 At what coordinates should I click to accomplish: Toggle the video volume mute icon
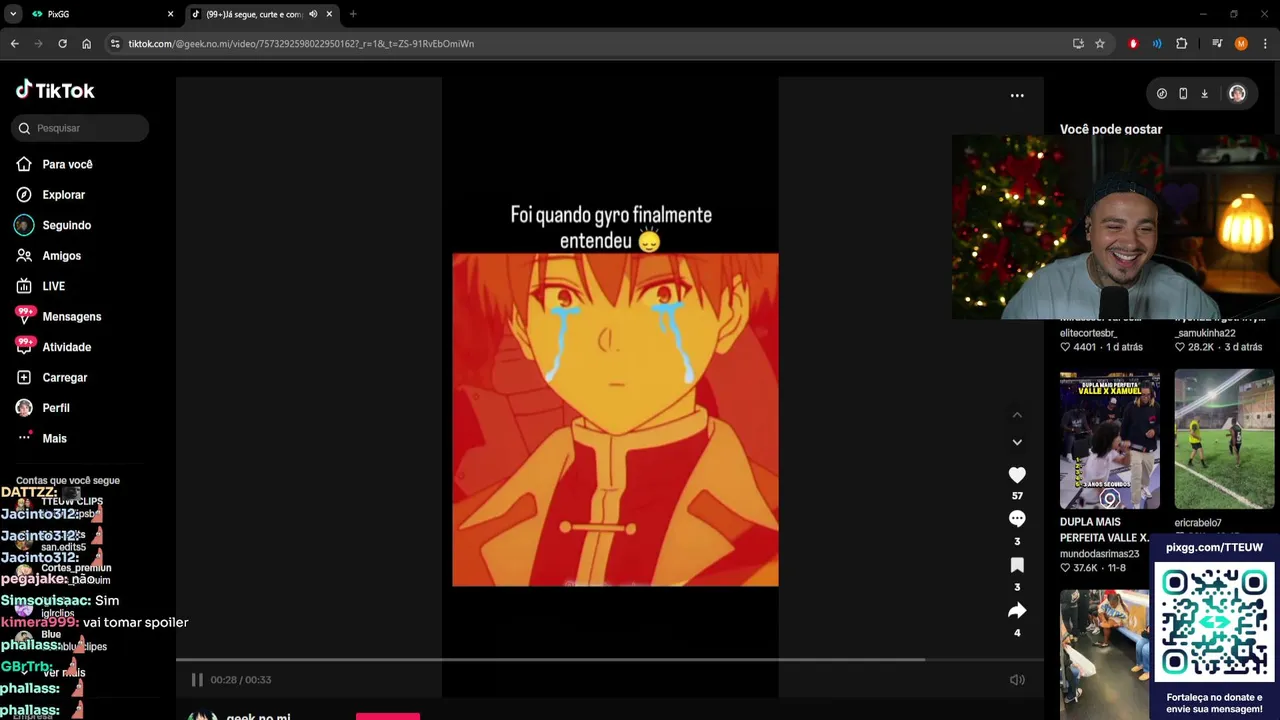(x=1017, y=680)
